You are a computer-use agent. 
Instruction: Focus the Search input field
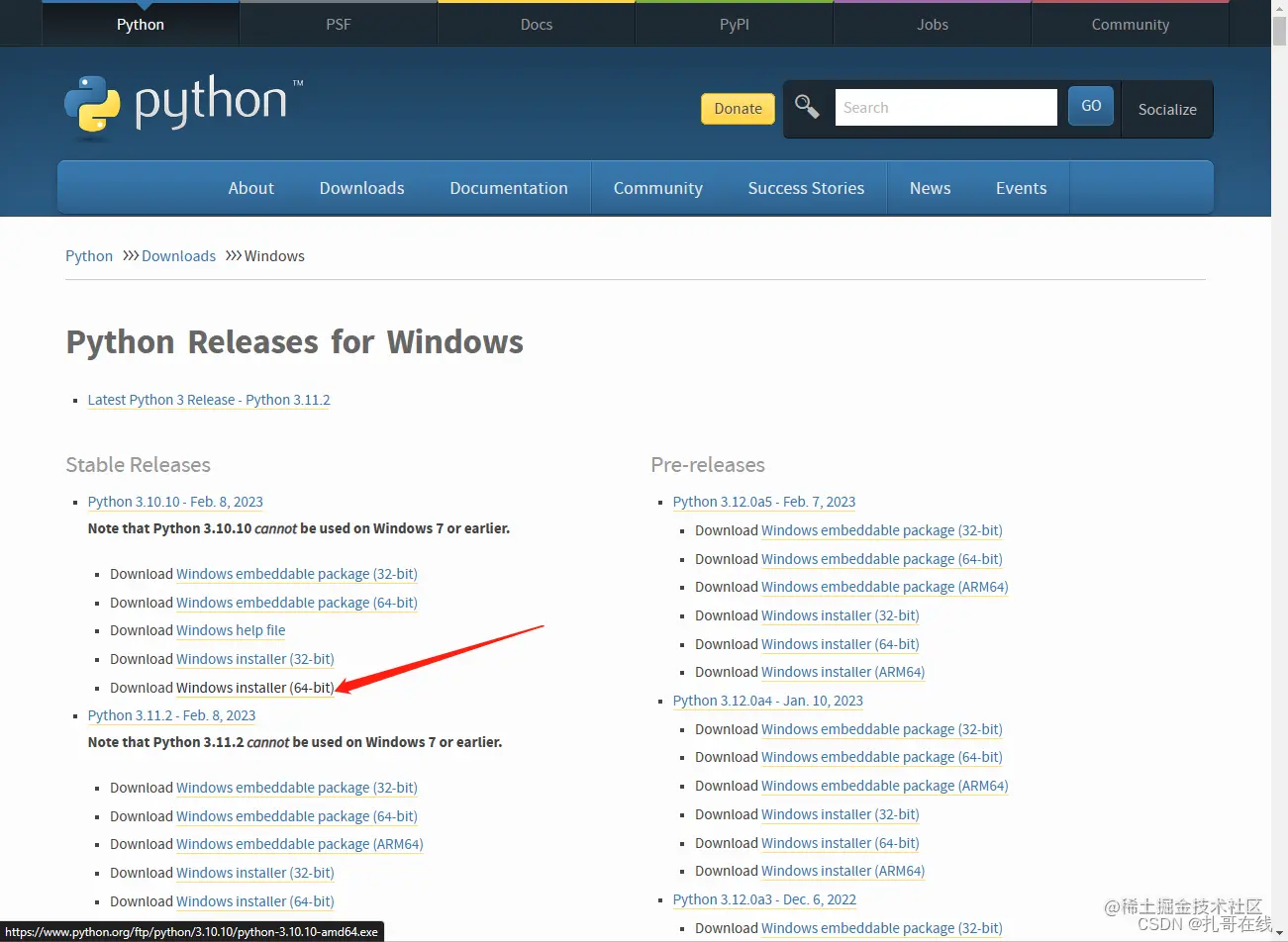946,107
